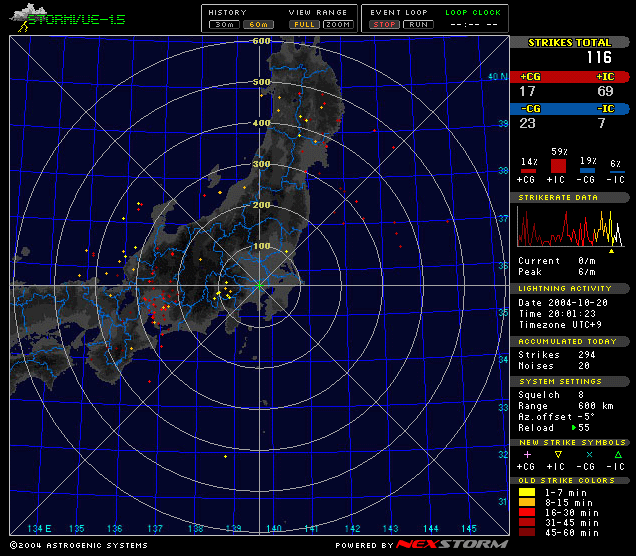Click the green Reload arrow indicator
The width and height of the screenshot is (636, 556).
(574, 427)
